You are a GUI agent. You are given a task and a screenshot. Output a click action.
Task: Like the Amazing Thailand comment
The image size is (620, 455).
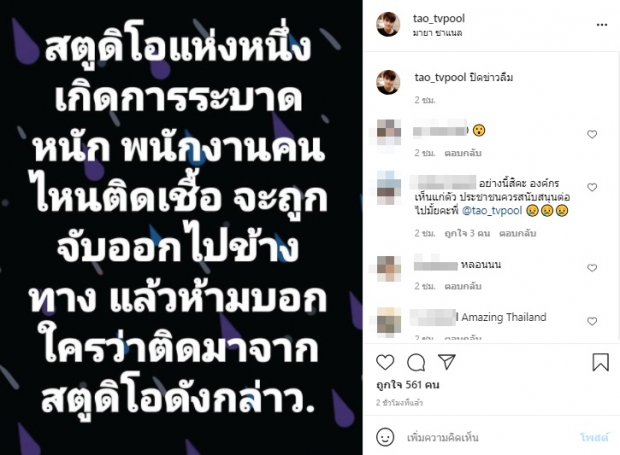pos(592,321)
